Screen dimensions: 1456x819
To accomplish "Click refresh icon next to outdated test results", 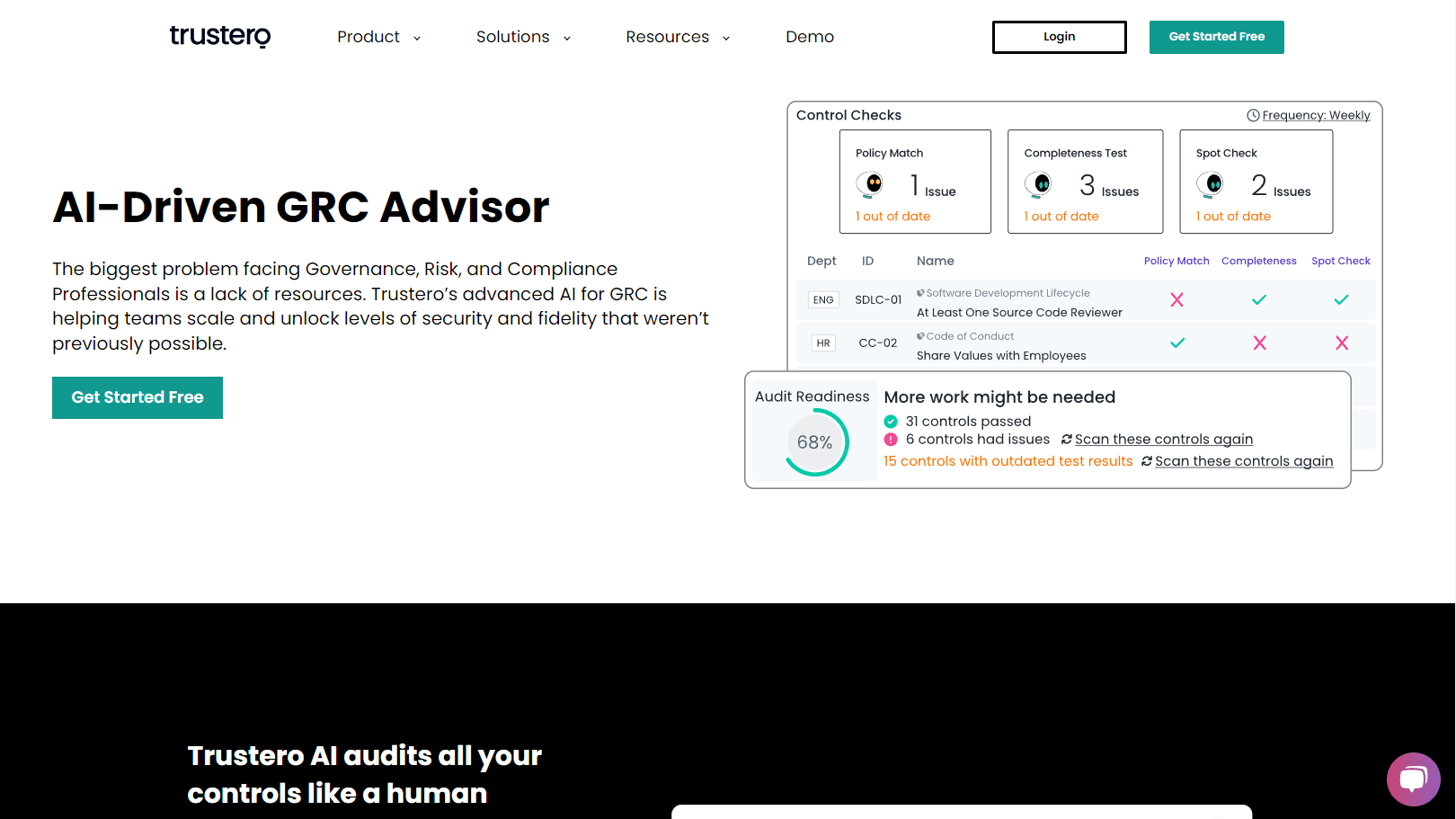I will coord(1147,461).
